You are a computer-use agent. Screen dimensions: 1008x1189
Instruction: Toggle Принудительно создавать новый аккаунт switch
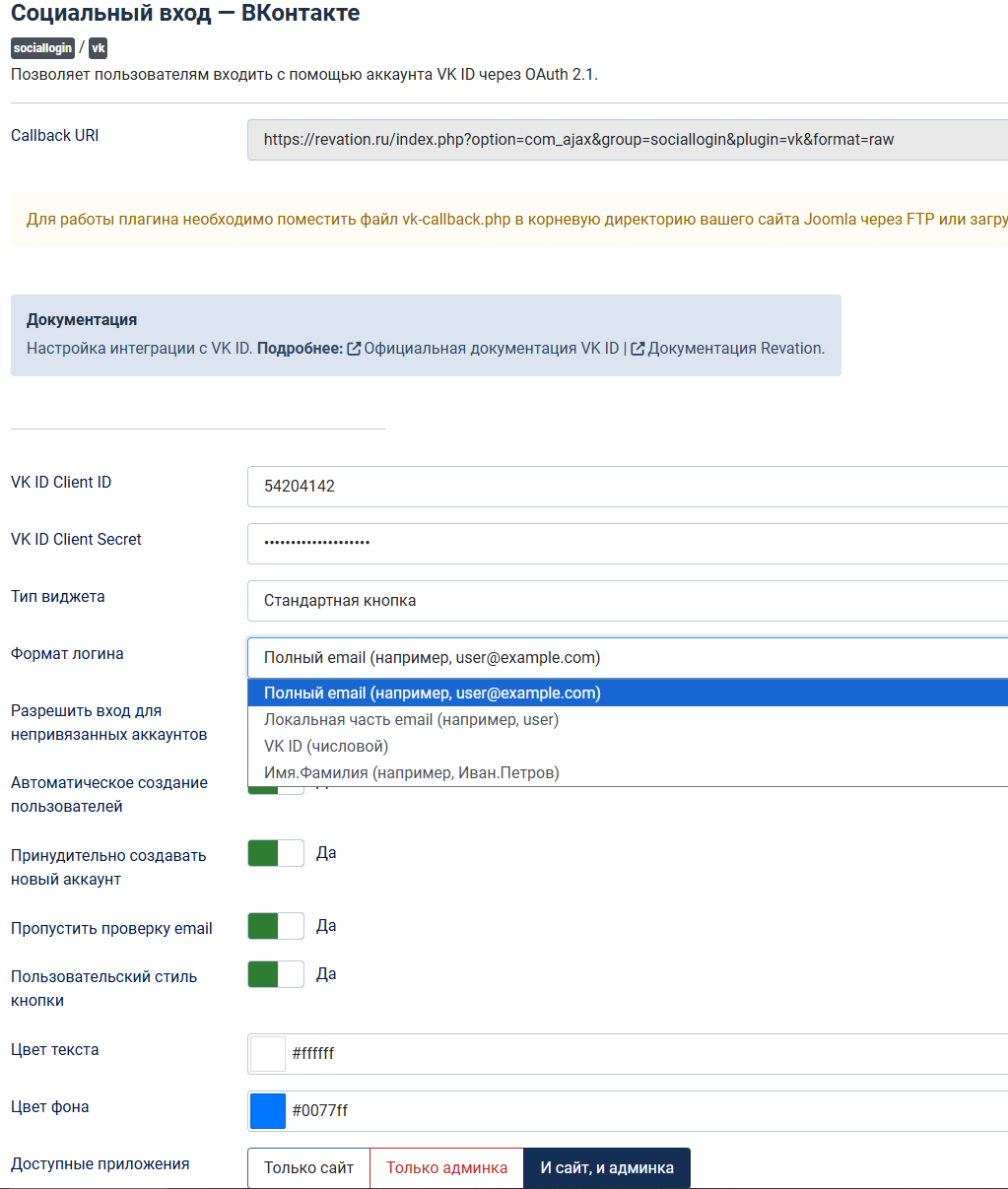[276, 853]
